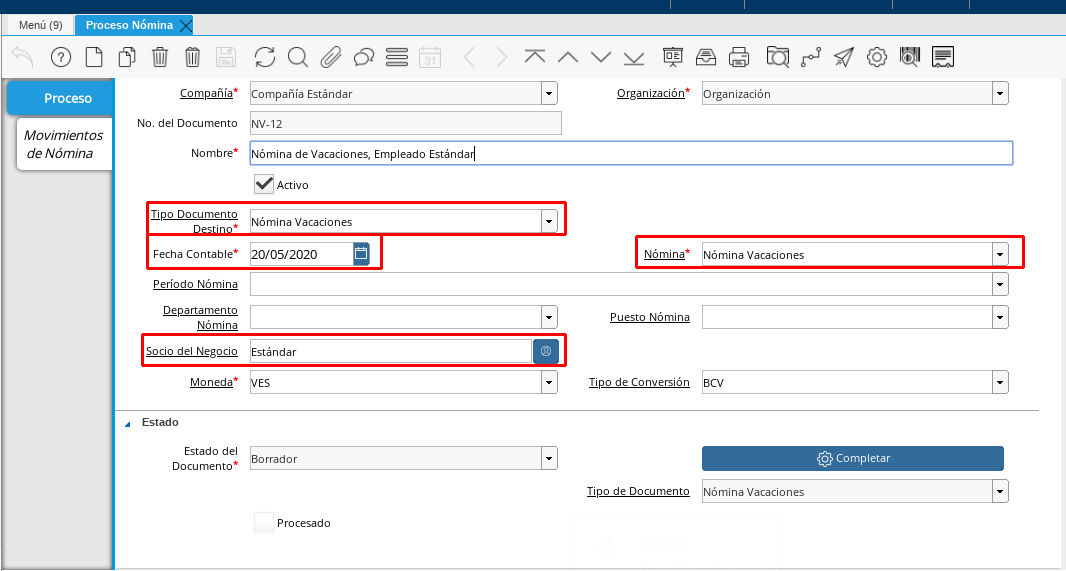Click the Socio del Negocio text field
The image size is (1066, 571).
pyautogui.click(x=391, y=351)
